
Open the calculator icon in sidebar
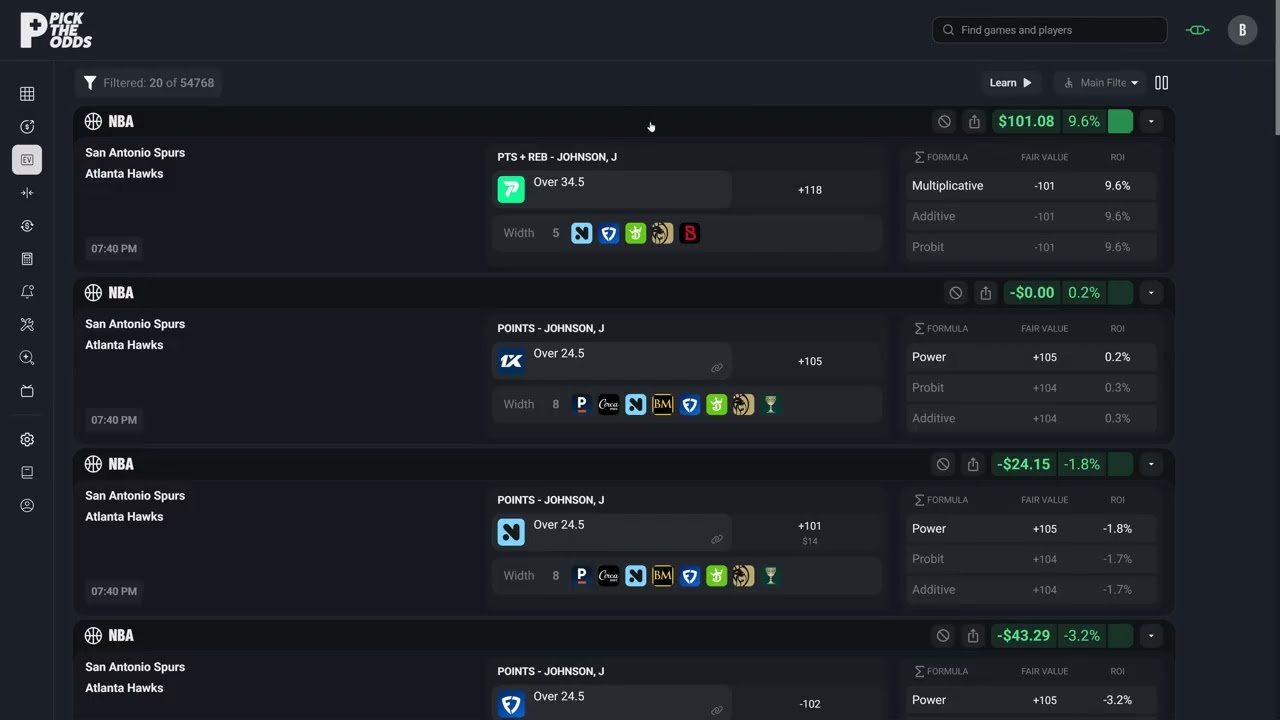coord(27,259)
